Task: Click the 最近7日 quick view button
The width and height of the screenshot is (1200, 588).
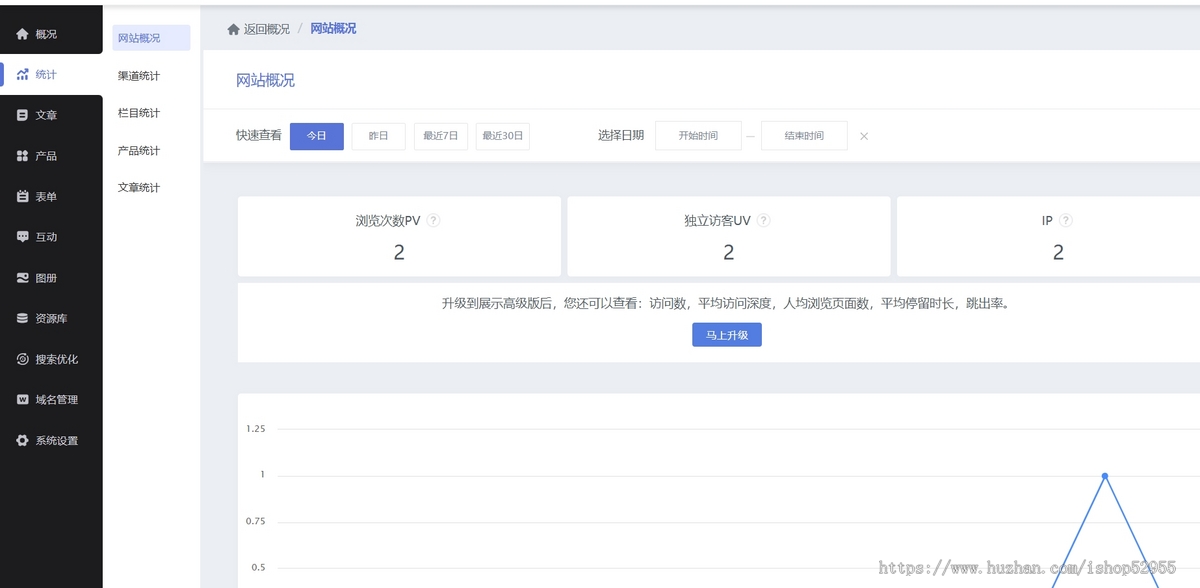Action: tap(441, 136)
